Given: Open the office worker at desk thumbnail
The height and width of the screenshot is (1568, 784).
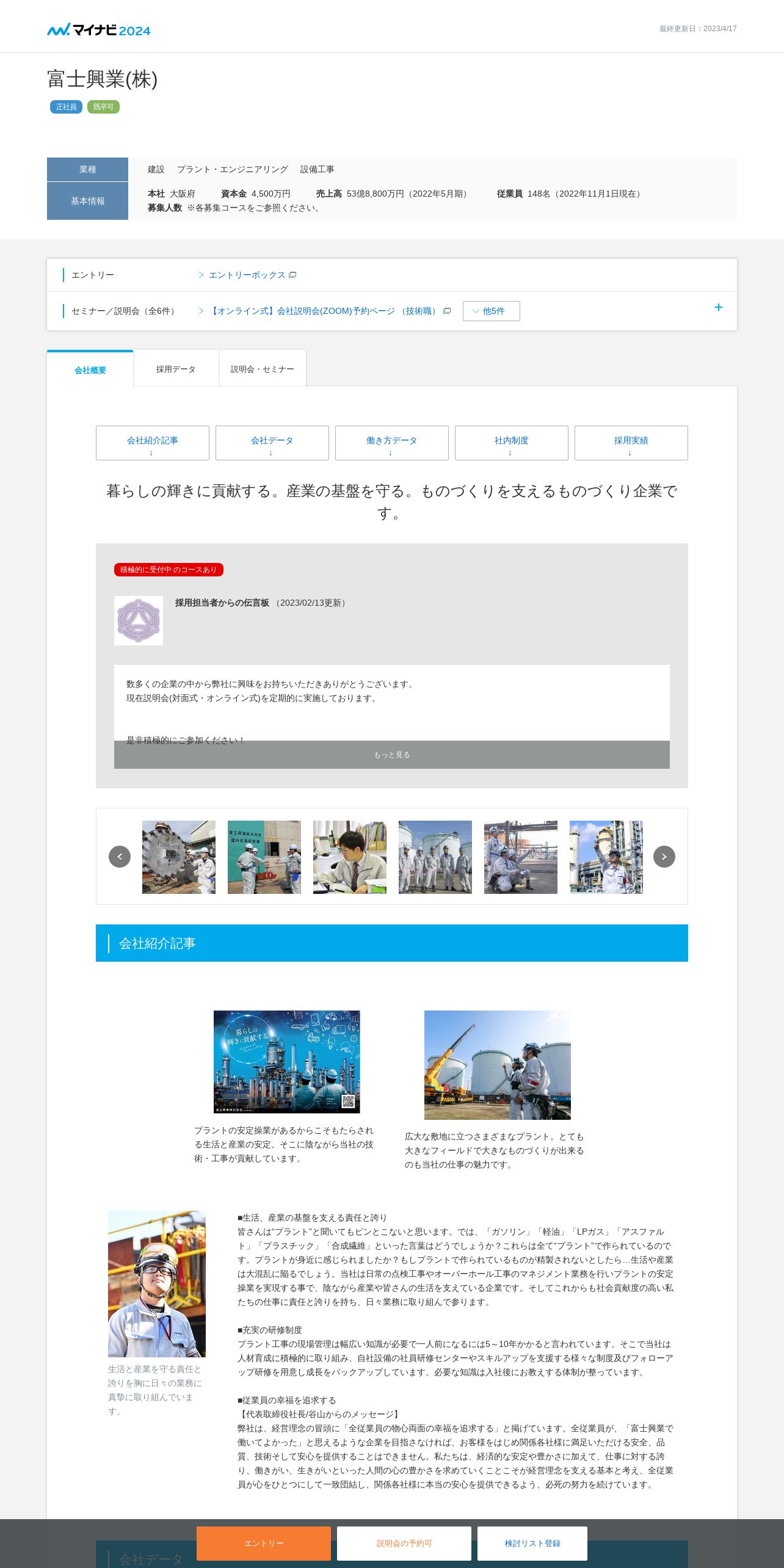Looking at the screenshot, I should coord(350,857).
